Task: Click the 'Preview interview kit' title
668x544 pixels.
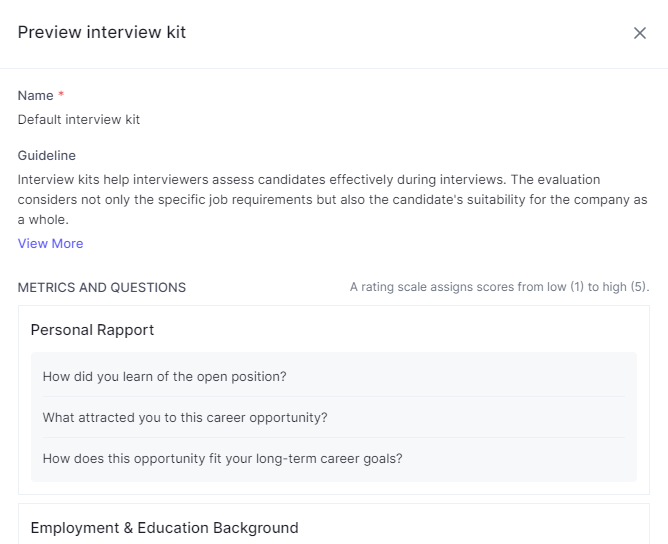Action: point(102,32)
